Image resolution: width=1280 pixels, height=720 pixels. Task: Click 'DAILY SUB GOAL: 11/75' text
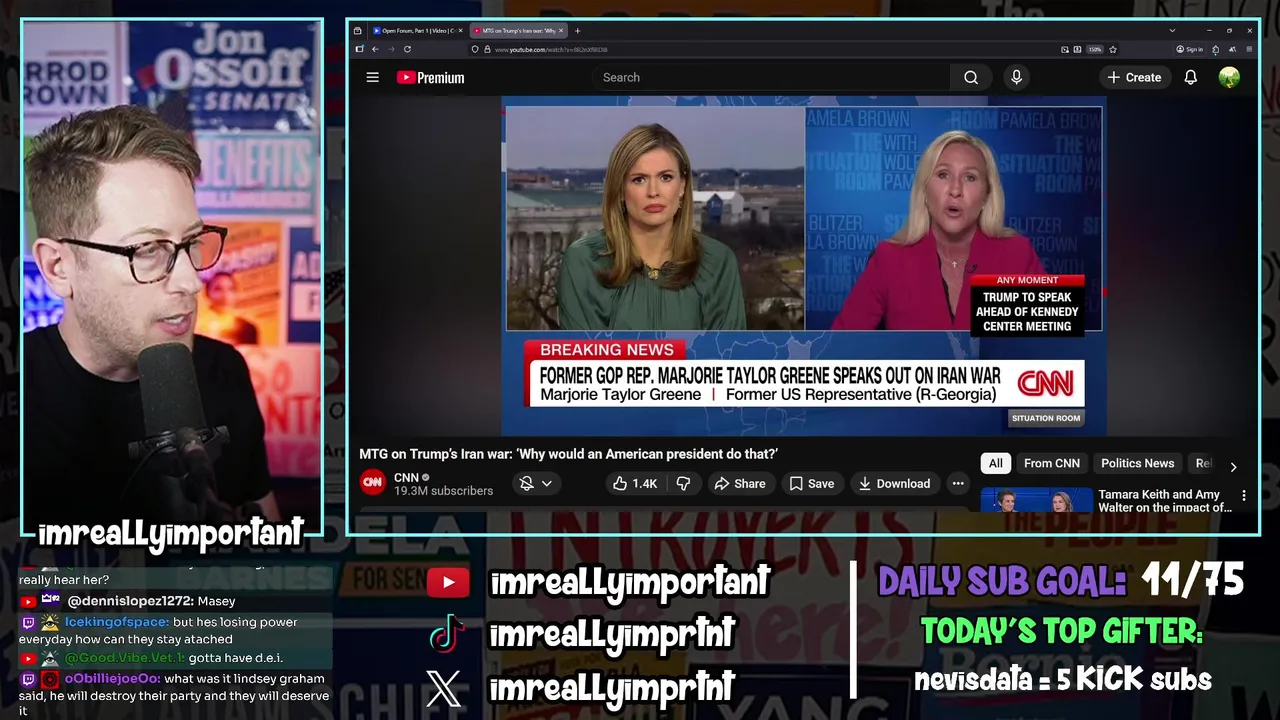tap(1061, 581)
